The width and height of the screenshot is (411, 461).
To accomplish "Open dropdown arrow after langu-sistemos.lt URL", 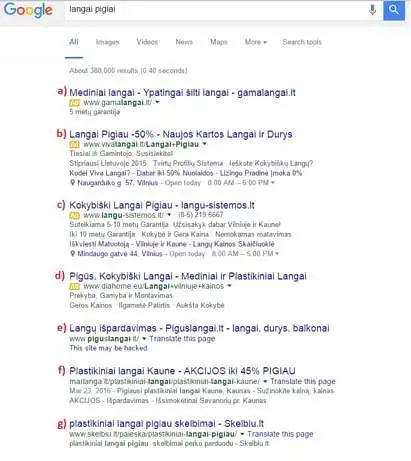I will pyautogui.click(x=169, y=215).
